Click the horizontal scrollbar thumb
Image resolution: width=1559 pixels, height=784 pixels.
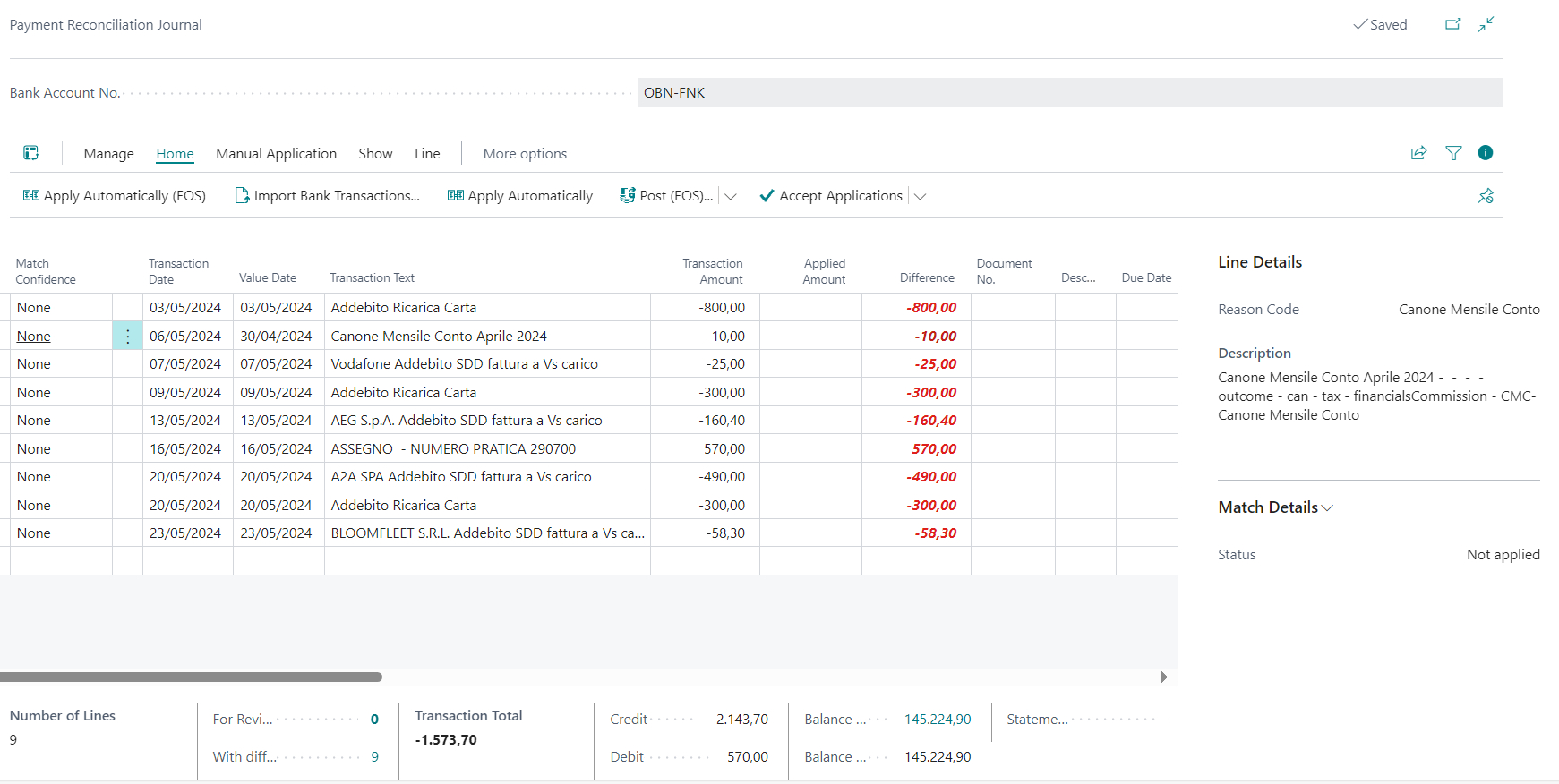[x=191, y=677]
